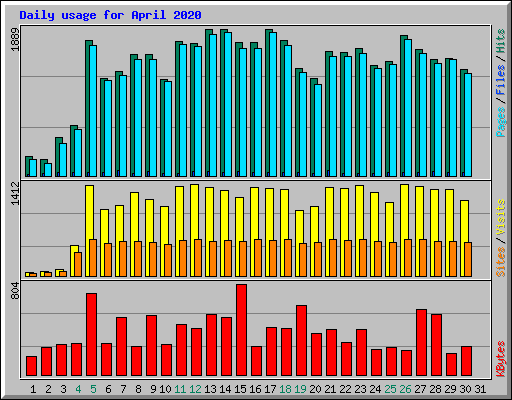The image size is (512, 400).
Task: Click the cyan files bar for day 20
Action: pyautogui.click(x=318, y=130)
